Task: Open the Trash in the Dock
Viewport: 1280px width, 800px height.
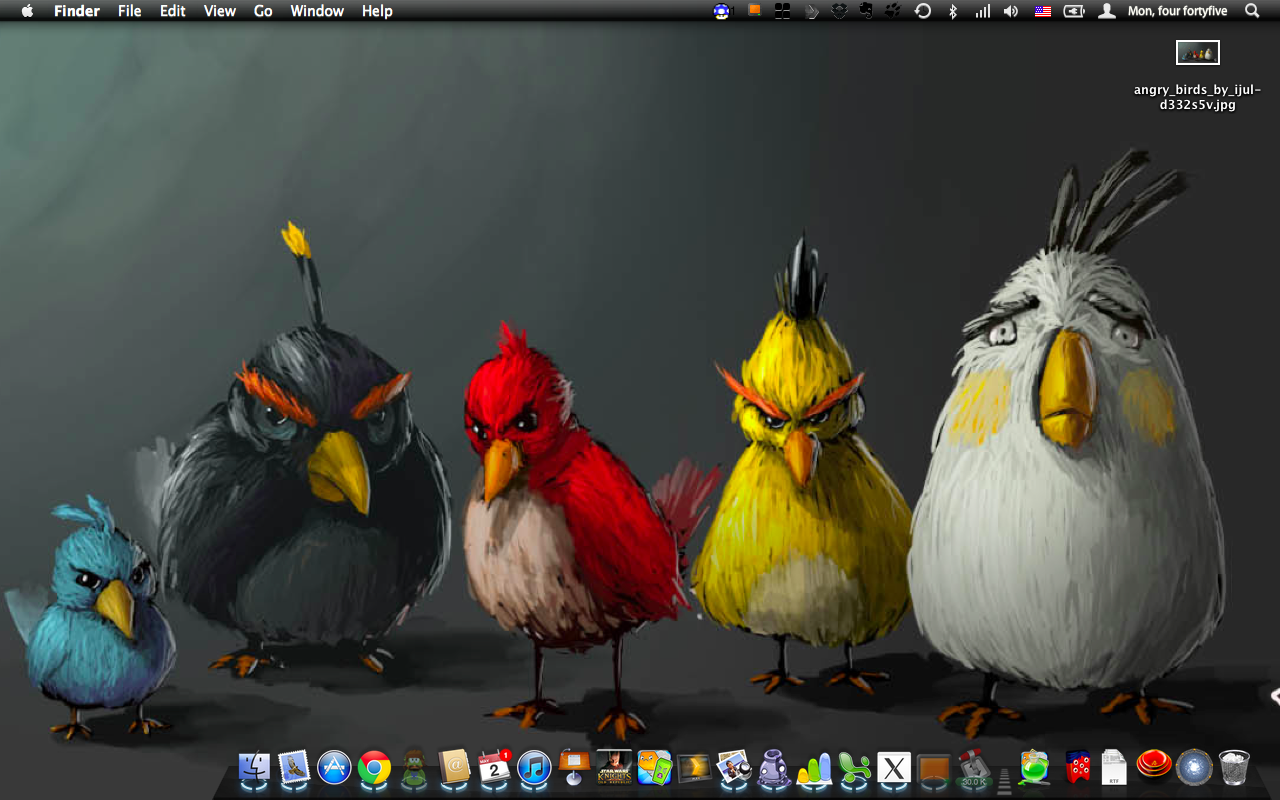Action: 1234,767
